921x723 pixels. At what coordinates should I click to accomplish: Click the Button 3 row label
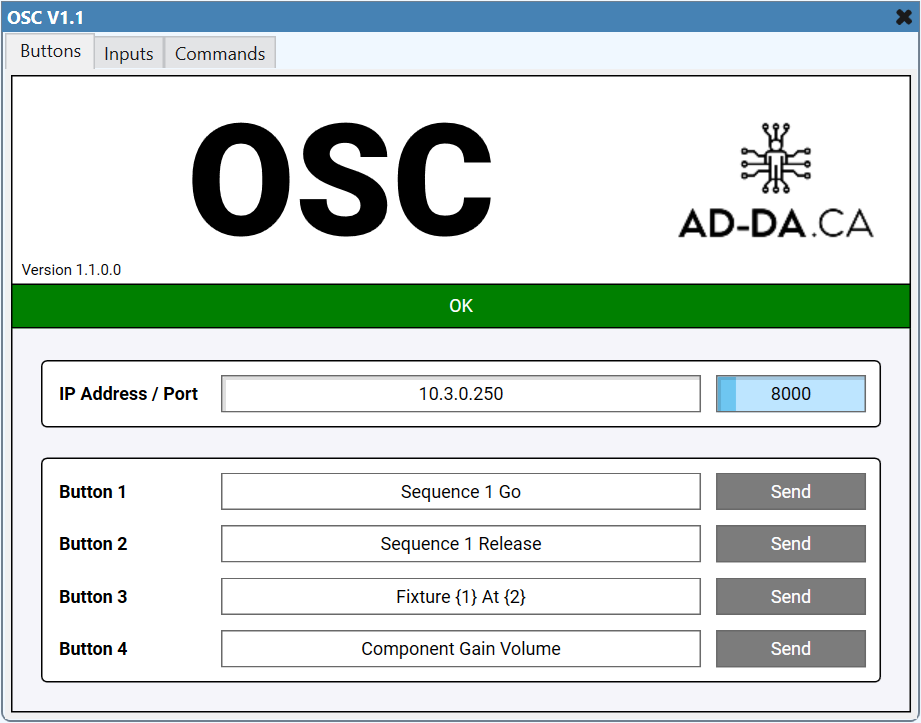(92, 596)
